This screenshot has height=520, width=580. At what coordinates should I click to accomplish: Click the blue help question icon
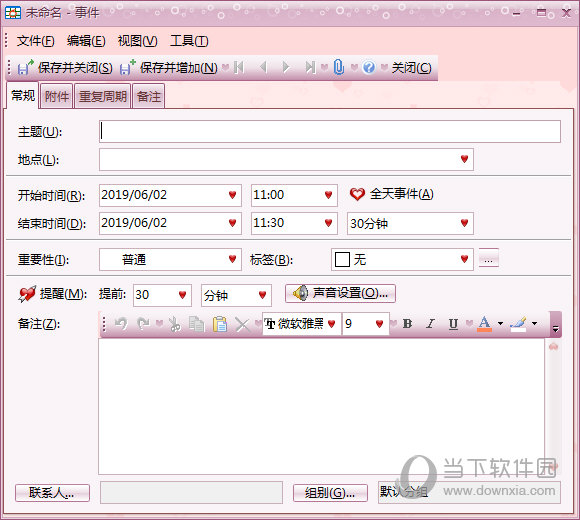(x=369, y=67)
